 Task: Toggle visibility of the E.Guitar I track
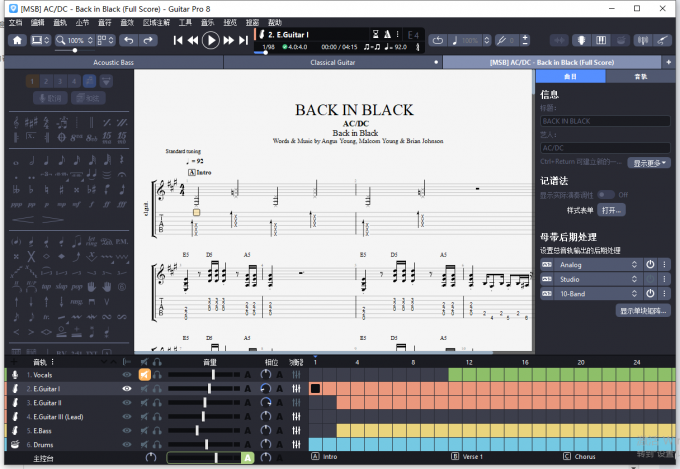[x=127, y=388]
